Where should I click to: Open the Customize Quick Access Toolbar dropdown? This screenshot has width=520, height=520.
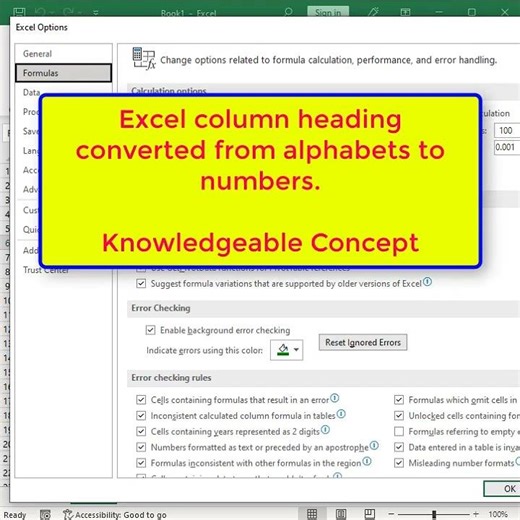[x=96, y=13]
